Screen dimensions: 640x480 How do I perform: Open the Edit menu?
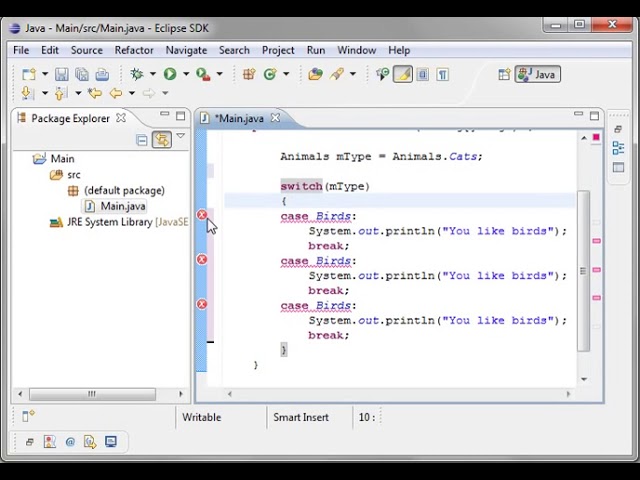point(50,50)
